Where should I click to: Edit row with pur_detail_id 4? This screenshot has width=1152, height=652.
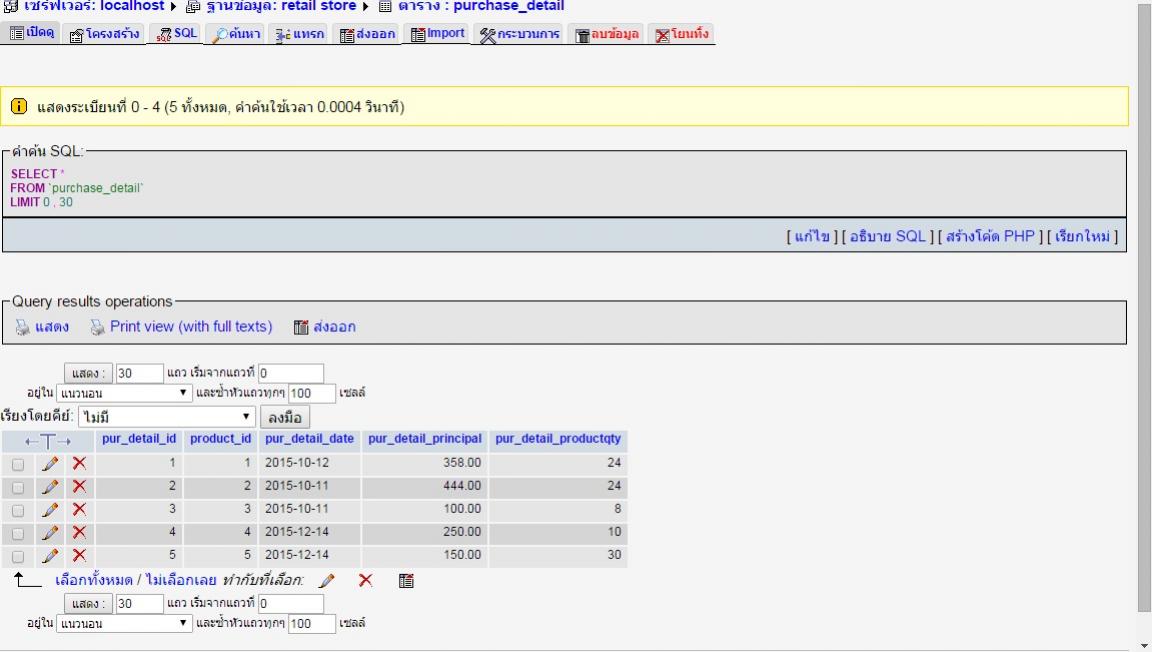tap(50, 532)
